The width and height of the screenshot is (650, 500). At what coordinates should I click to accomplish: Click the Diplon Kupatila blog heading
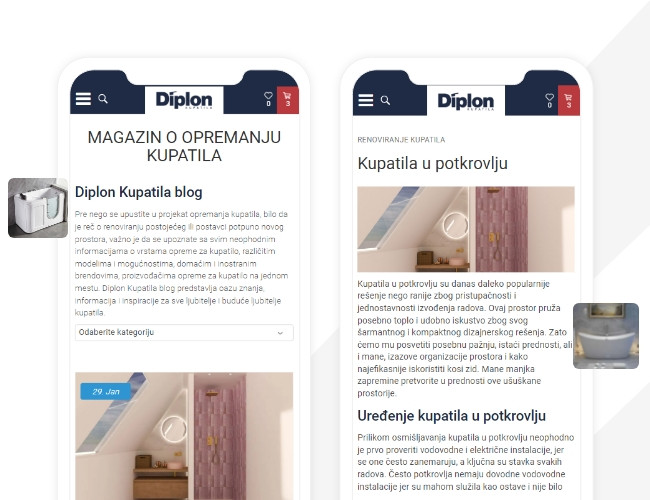[x=138, y=192]
